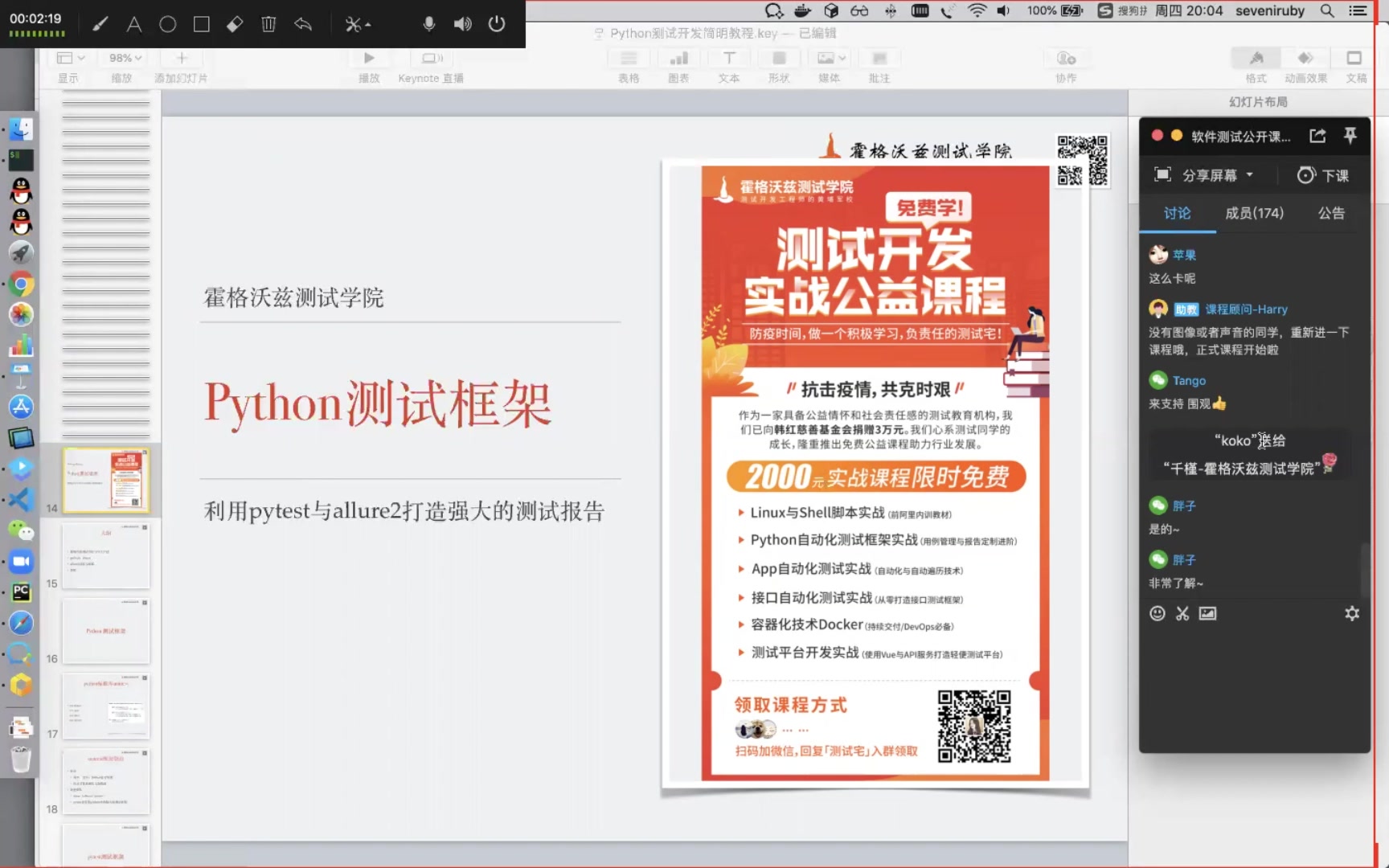Select the eraser tool
The image size is (1389, 868).
pyautogui.click(x=235, y=24)
